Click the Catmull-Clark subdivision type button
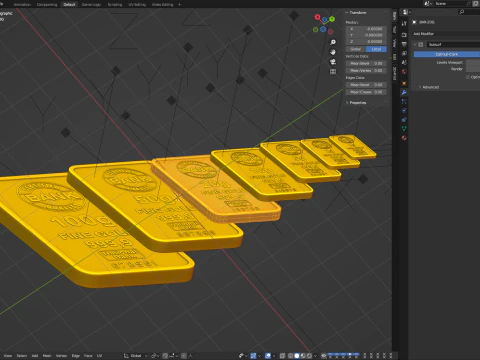 [447, 54]
